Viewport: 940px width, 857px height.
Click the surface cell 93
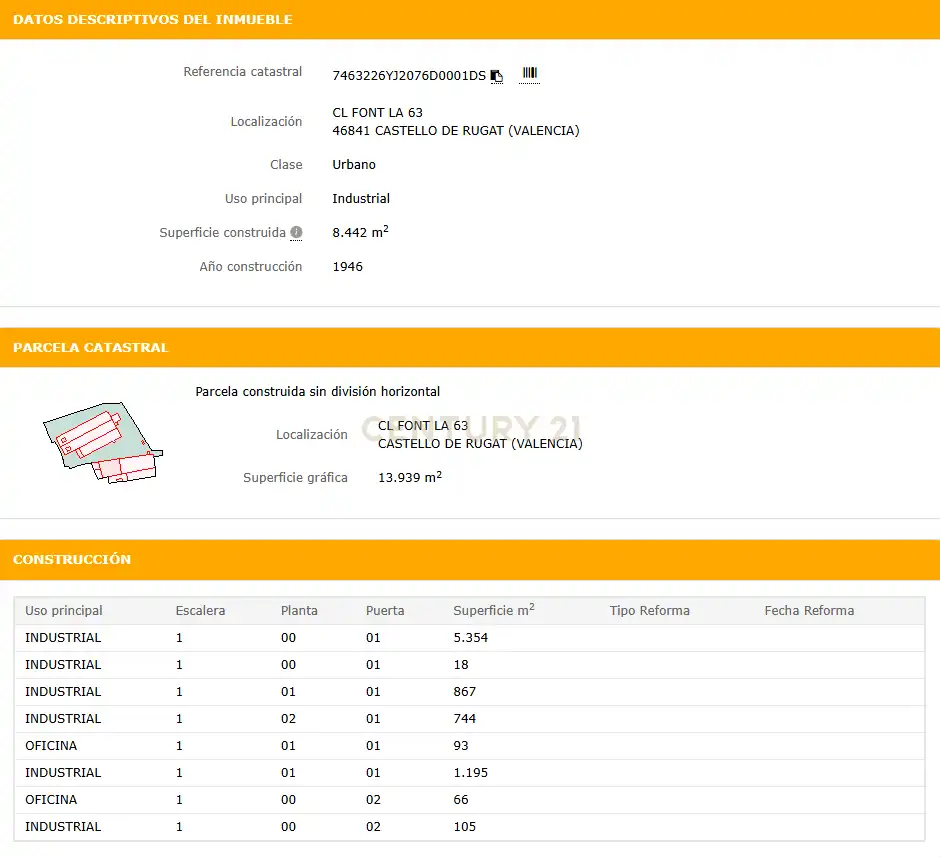click(461, 746)
